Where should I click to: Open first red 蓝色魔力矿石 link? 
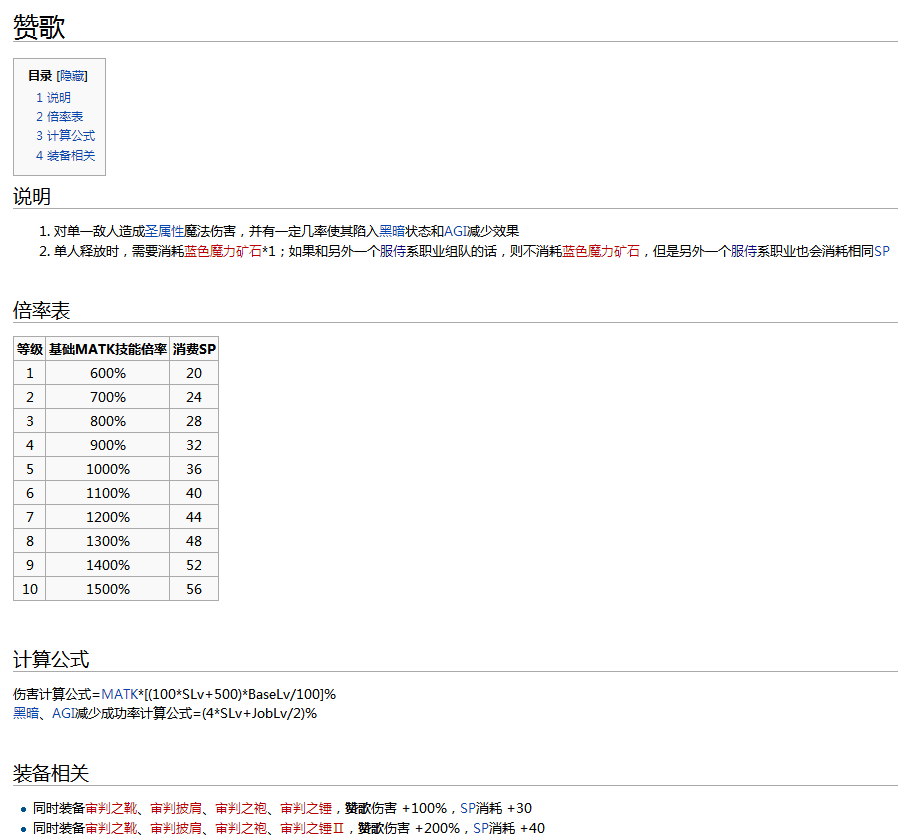point(223,251)
